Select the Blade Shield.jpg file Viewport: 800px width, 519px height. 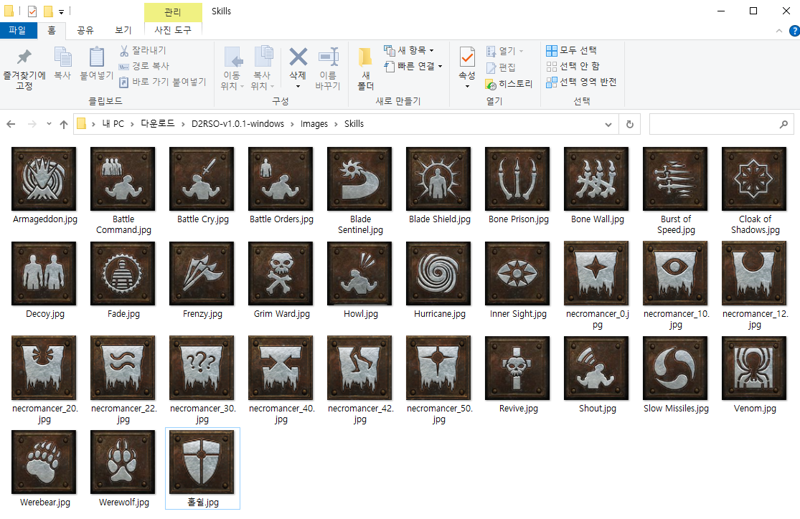(x=439, y=186)
